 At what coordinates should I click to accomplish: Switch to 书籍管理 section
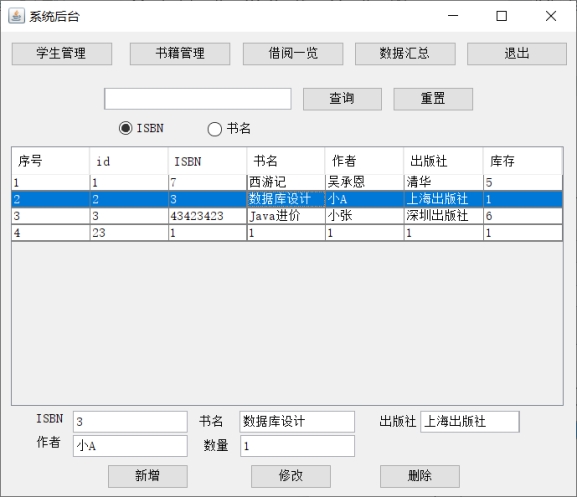click(x=180, y=54)
